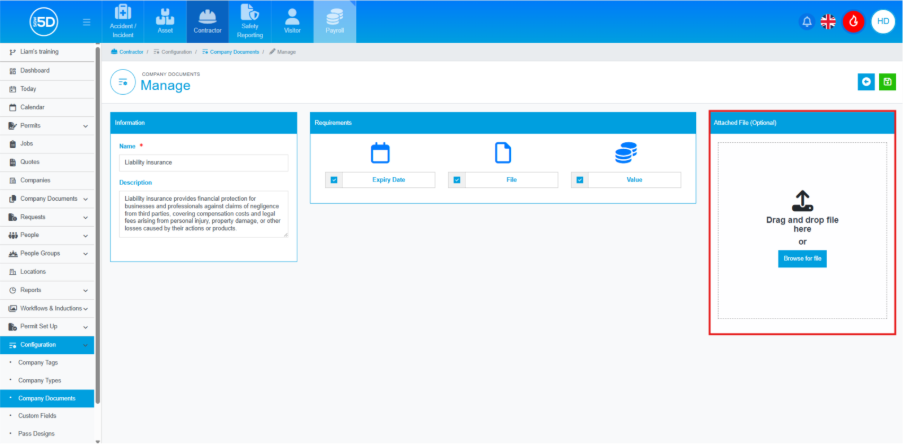Click the sidebar vertical scrollbar
The image size is (903, 444).
97,200
